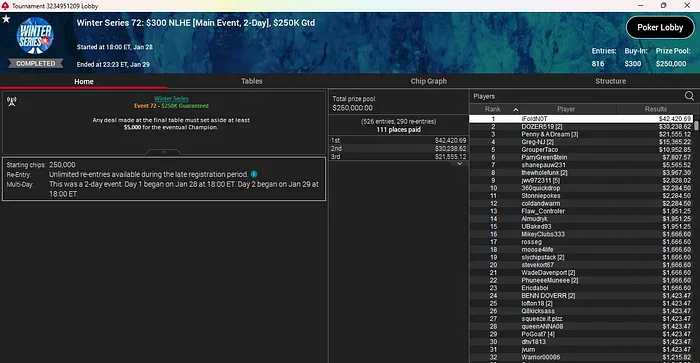Select player row WadeDavenport [2]
This screenshot has height=363, width=700.
tap(581, 272)
